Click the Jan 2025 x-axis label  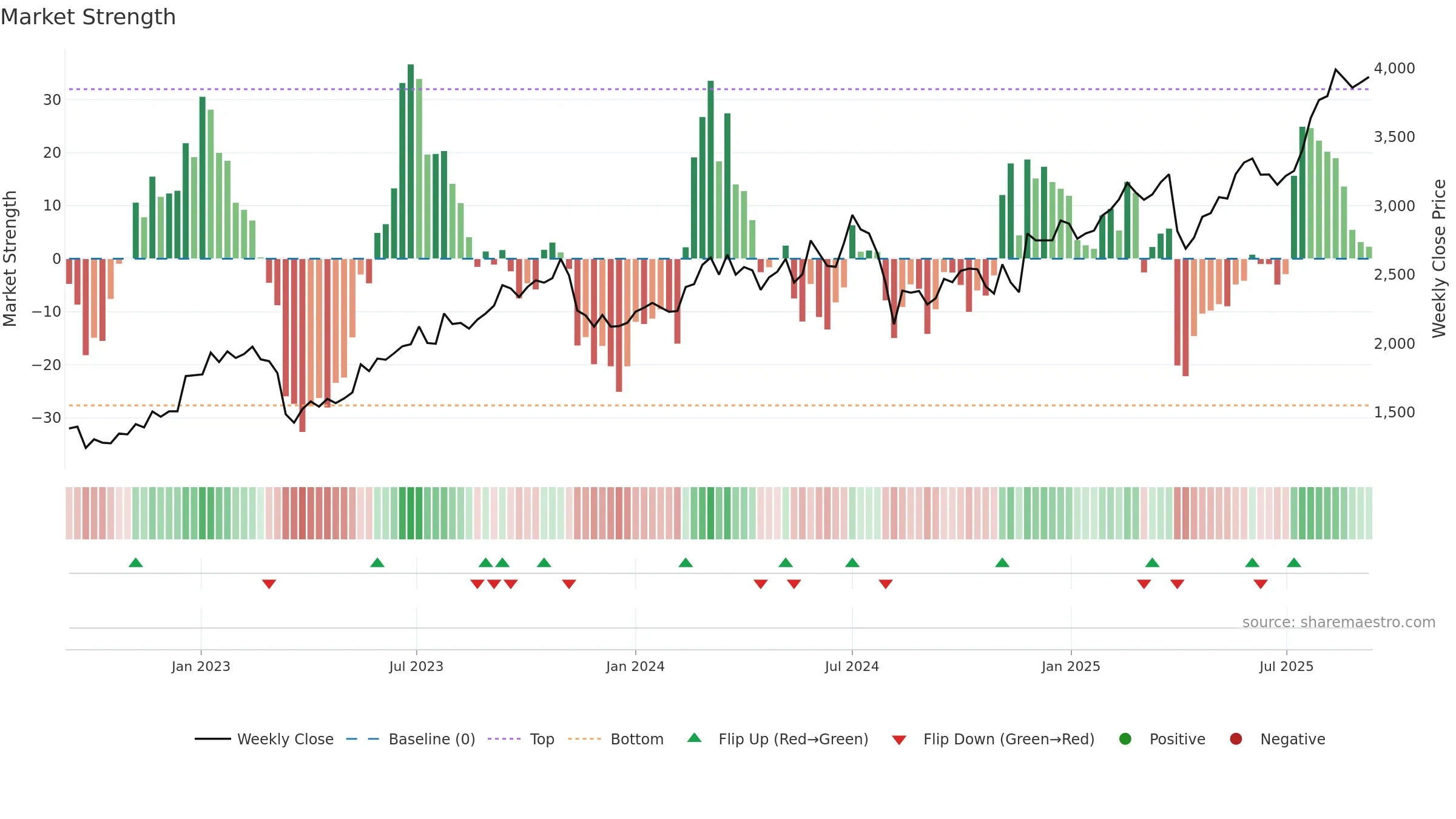click(1071, 667)
